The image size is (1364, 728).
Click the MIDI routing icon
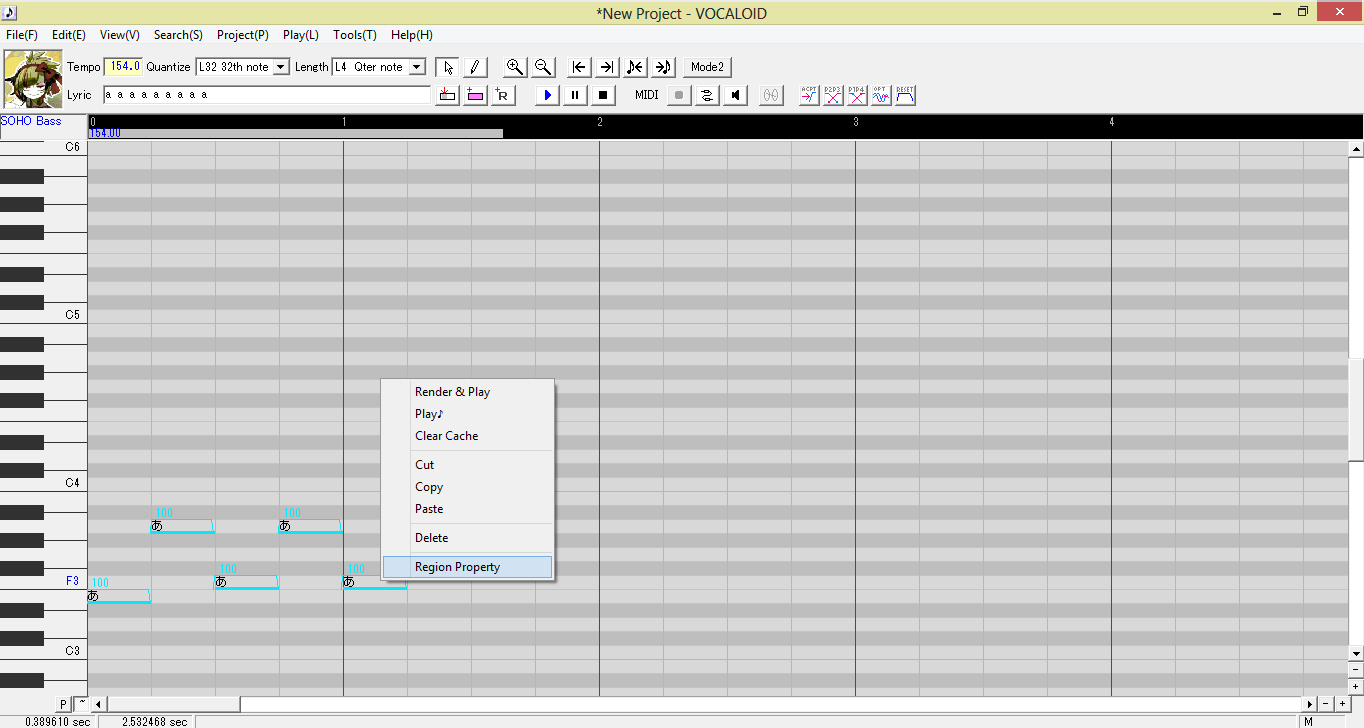[x=707, y=95]
